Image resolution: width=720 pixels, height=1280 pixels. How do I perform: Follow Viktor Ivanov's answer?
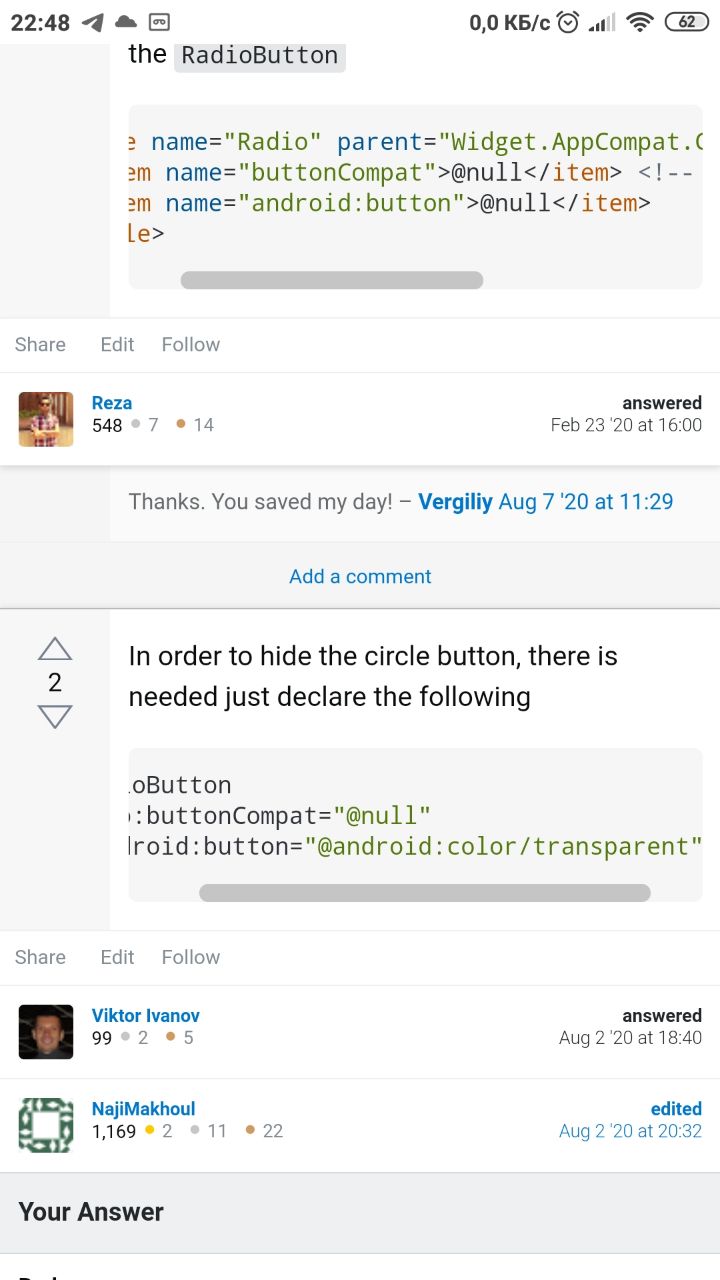tap(191, 957)
